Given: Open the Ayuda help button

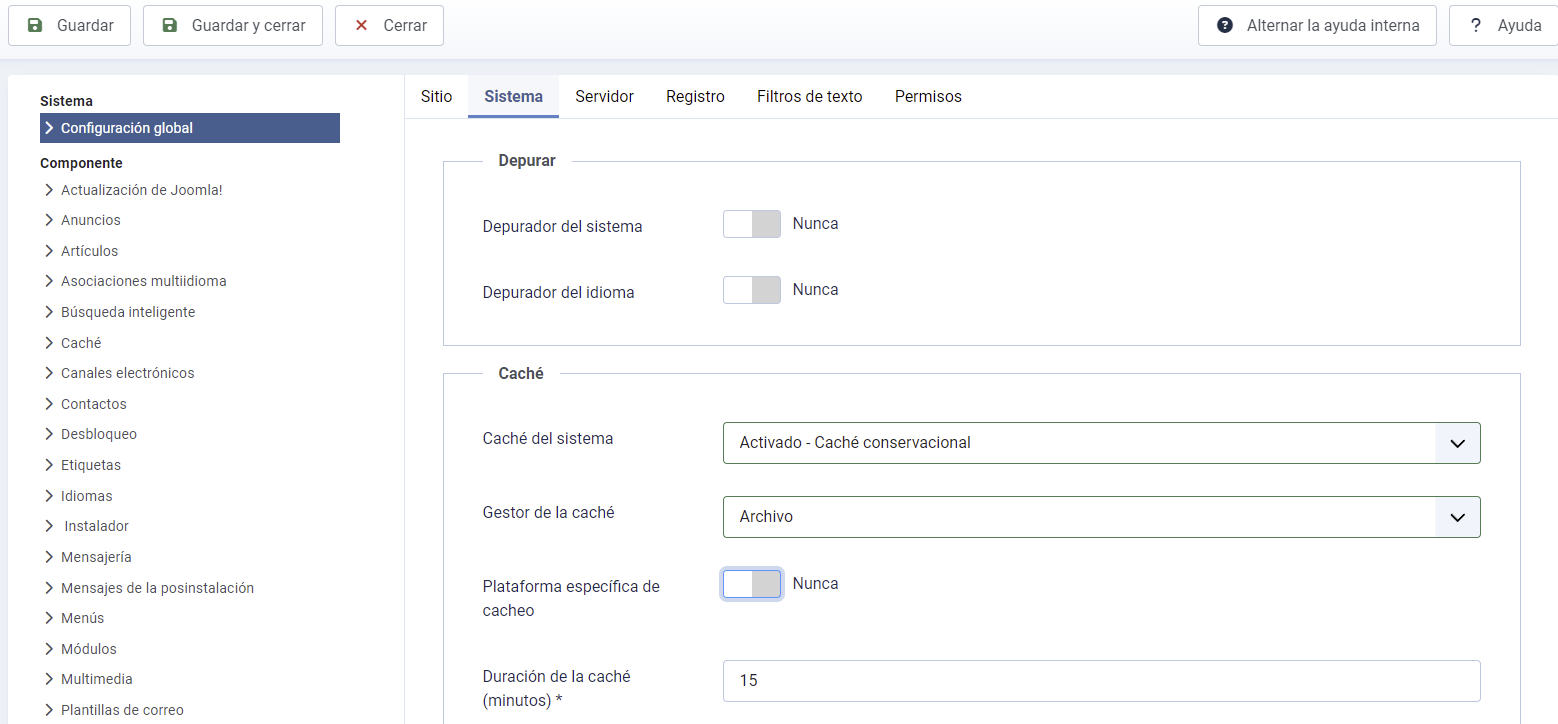Looking at the screenshot, I should (1503, 26).
